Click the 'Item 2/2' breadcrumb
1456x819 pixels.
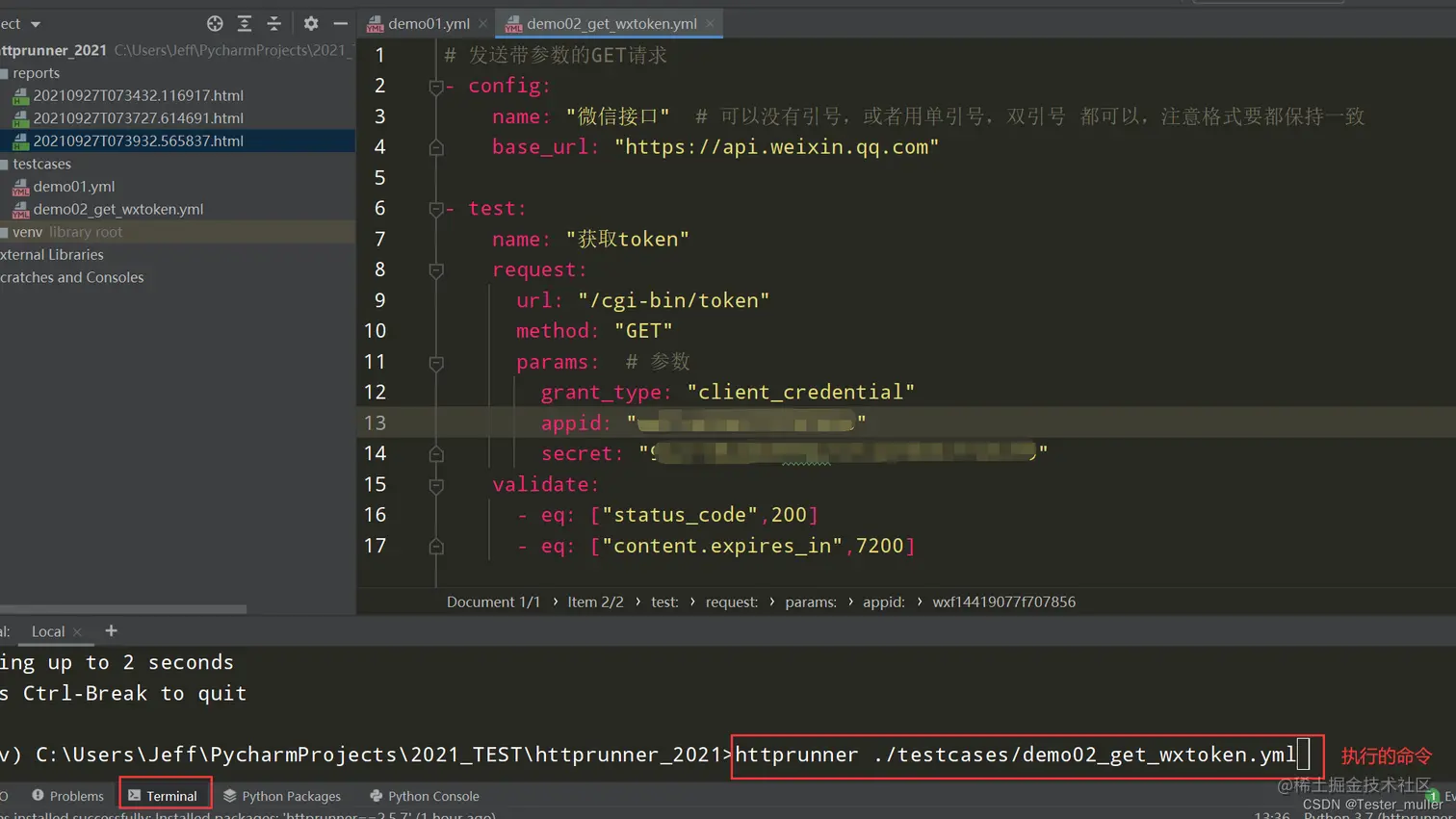click(x=595, y=601)
